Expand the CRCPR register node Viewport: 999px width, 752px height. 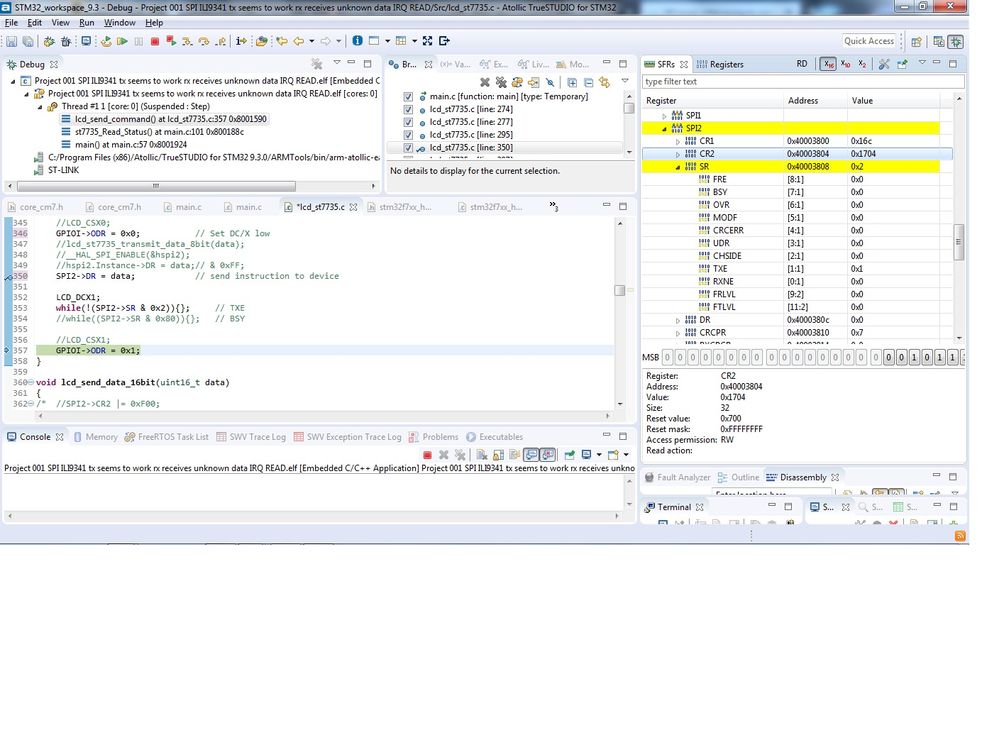(678, 333)
